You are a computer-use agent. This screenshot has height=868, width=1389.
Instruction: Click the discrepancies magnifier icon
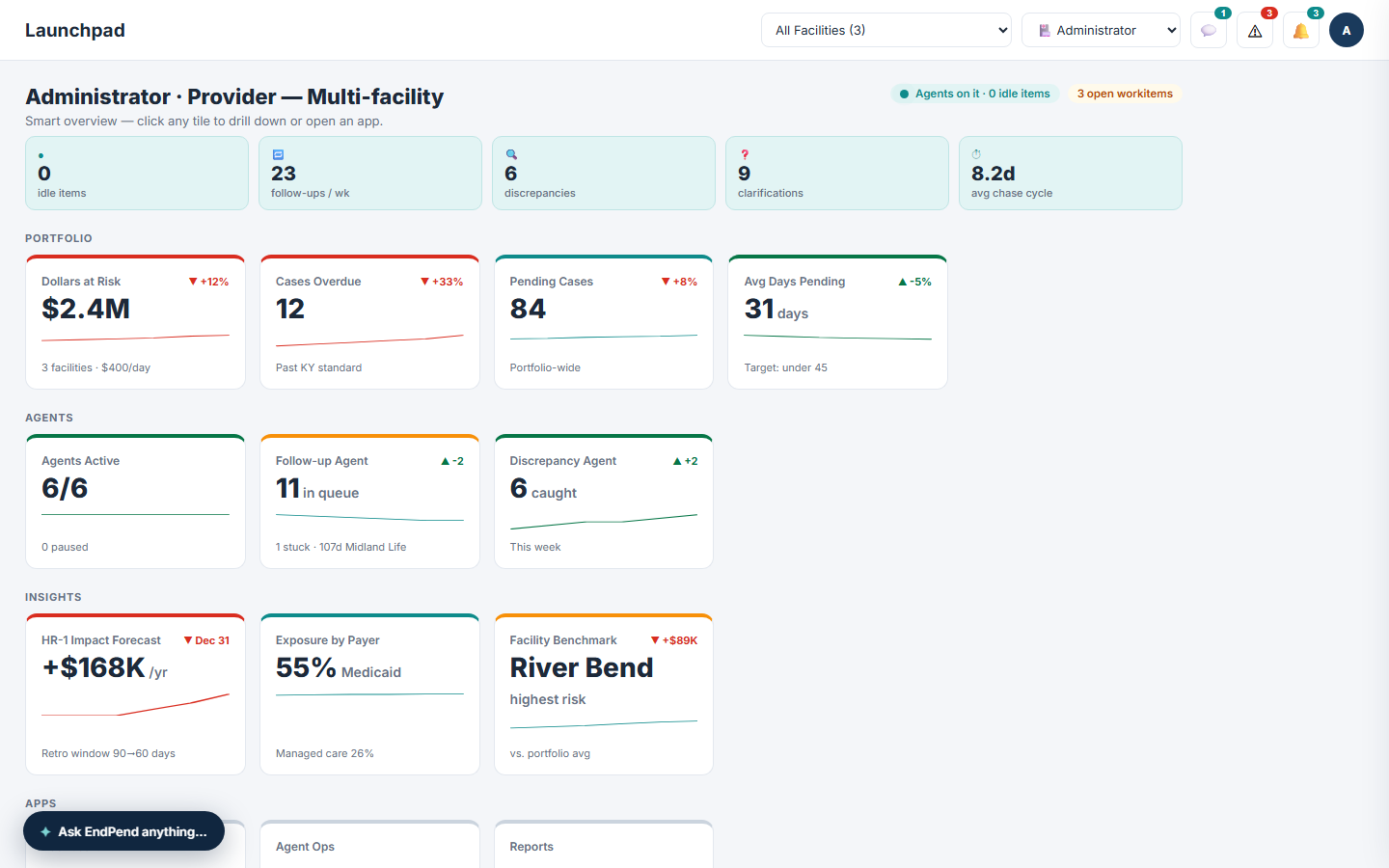pos(511,154)
